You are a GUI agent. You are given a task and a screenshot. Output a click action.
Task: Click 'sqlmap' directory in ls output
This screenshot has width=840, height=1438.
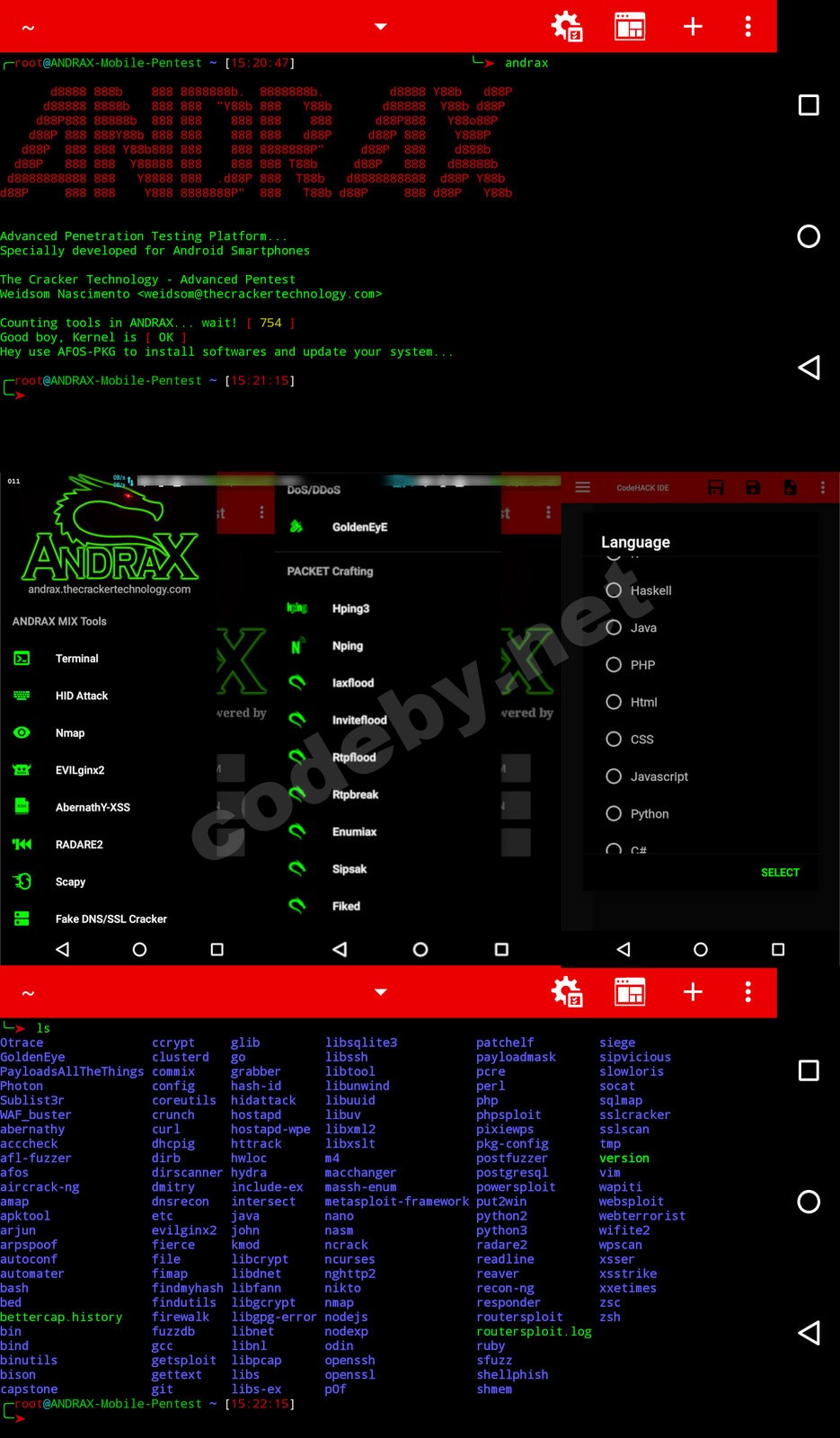(621, 1101)
